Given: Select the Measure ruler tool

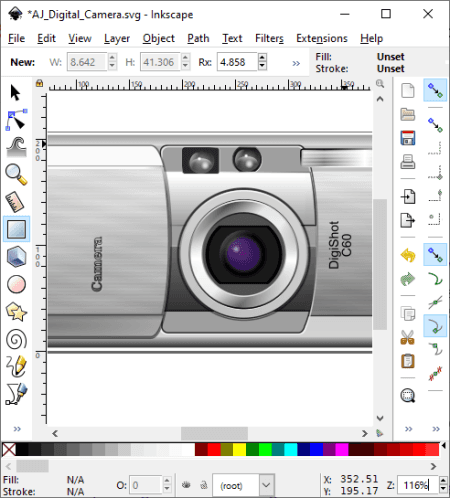Looking at the screenshot, I should (15, 202).
